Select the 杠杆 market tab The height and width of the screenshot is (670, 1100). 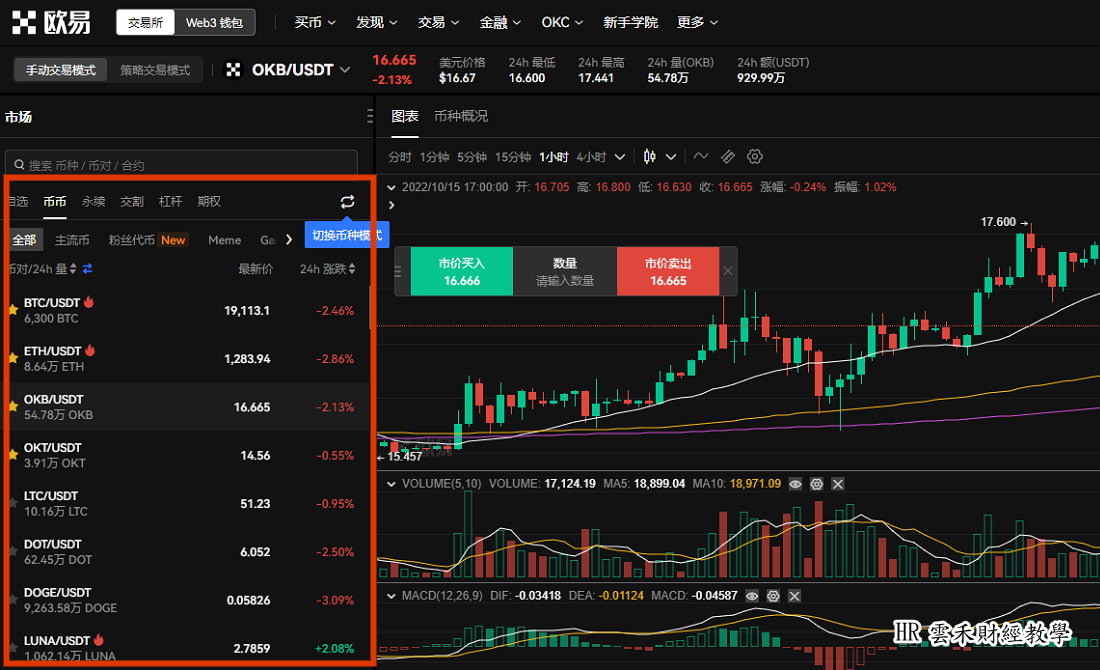coord(170,202)
